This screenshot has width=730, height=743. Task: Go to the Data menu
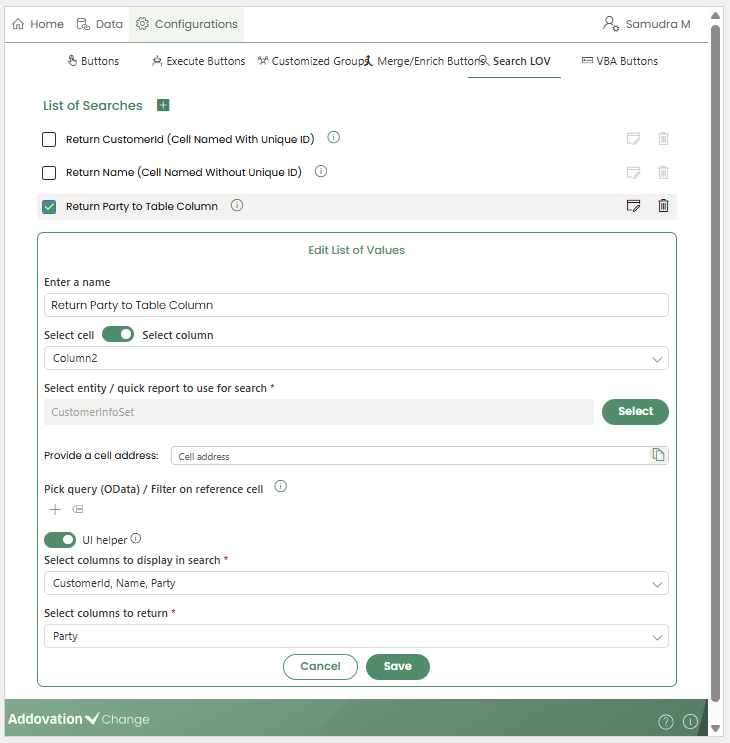[x=100, y=24]
